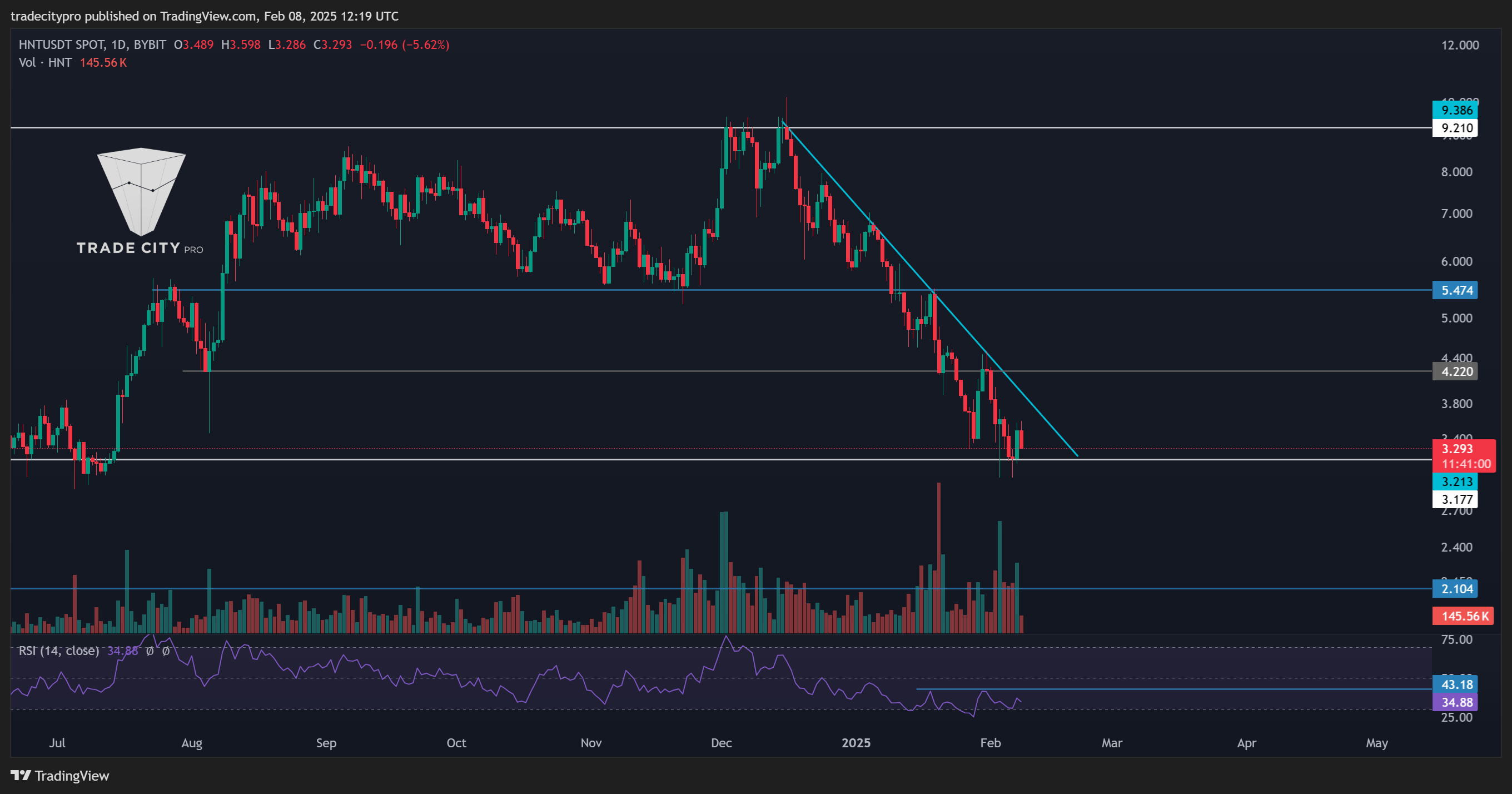The width and height of the screenshot is (1512, 794).
Task: Click the Jul month label on time axis
Action: click(57, 743)
